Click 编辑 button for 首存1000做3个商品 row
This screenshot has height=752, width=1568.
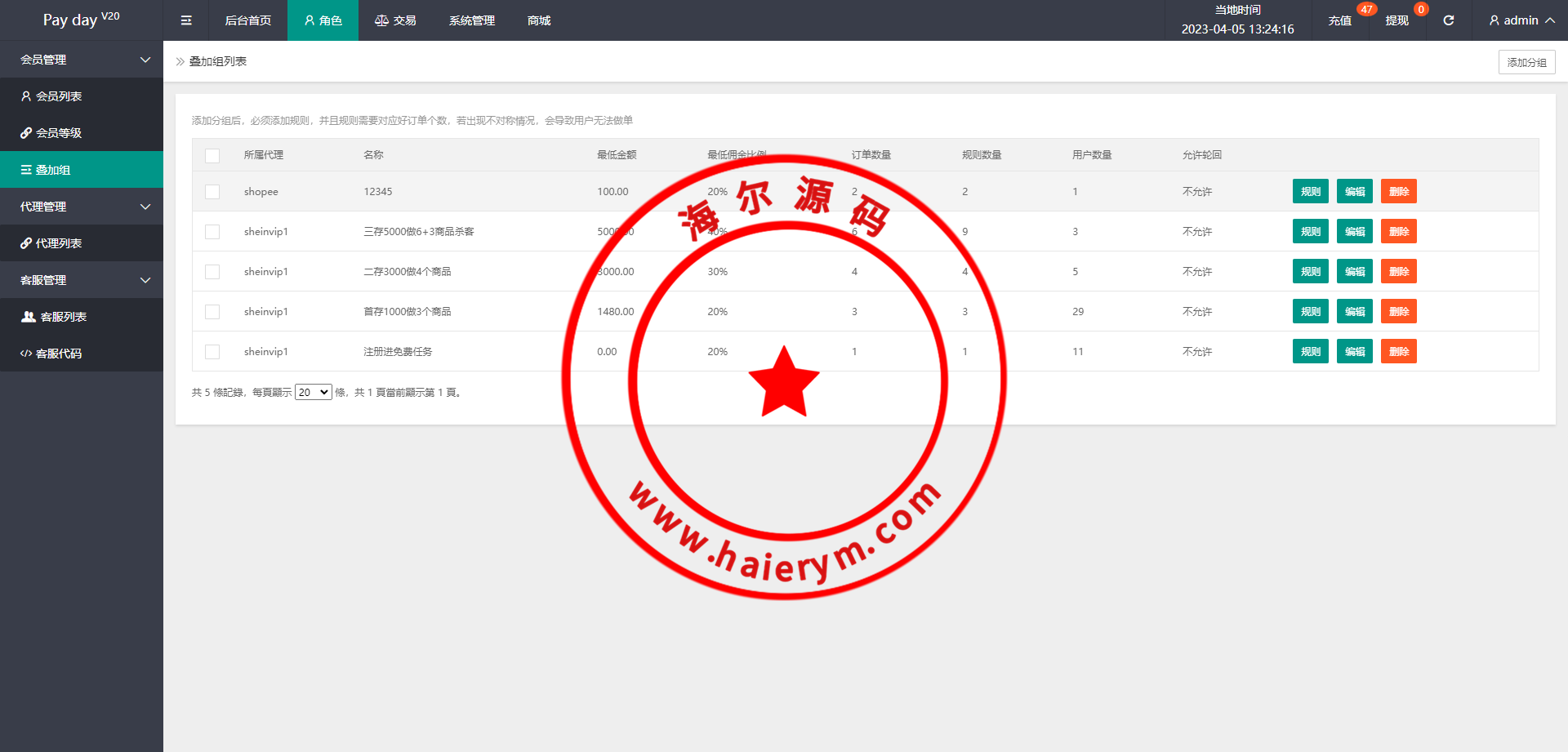1355,312
